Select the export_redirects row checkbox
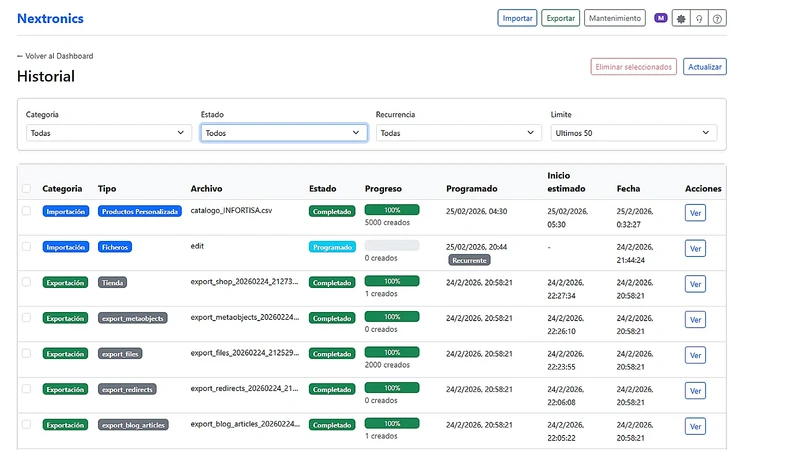Screen dimensions: 800x450 pos(27,389)
